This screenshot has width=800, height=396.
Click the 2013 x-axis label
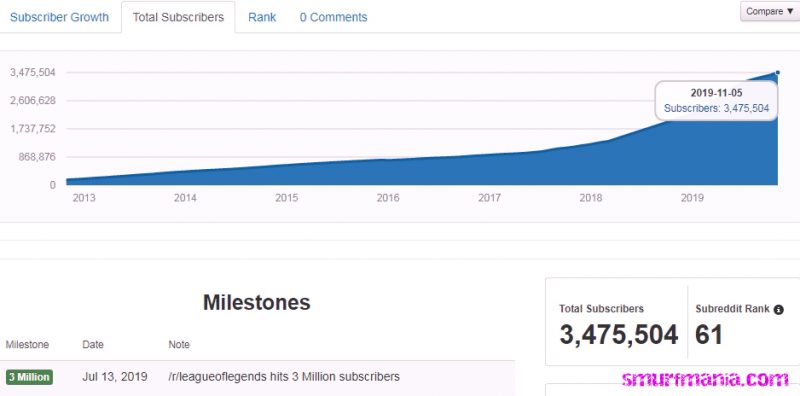click(84, 198)
